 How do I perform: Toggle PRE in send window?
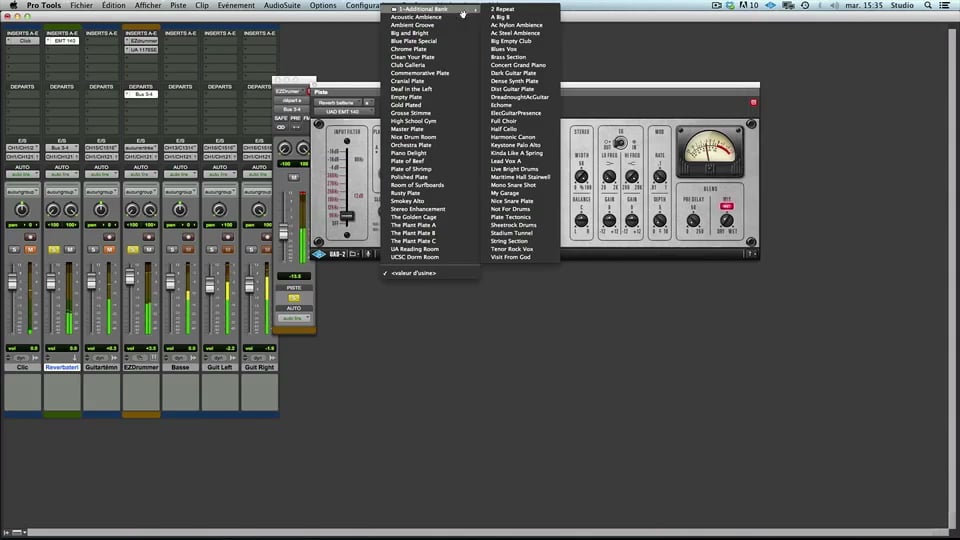point(295,118)
